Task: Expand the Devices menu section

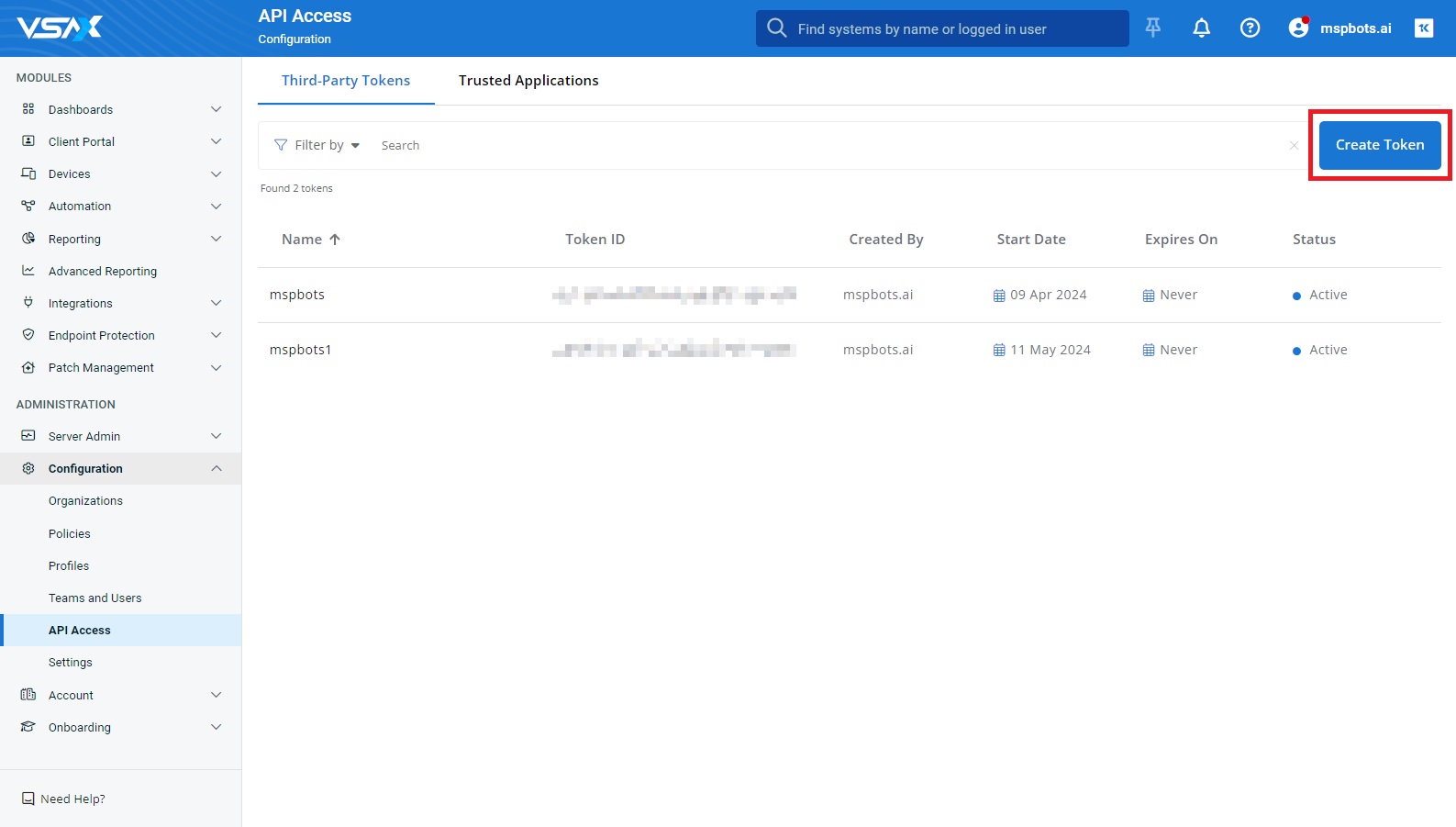Action: [216, 174]
